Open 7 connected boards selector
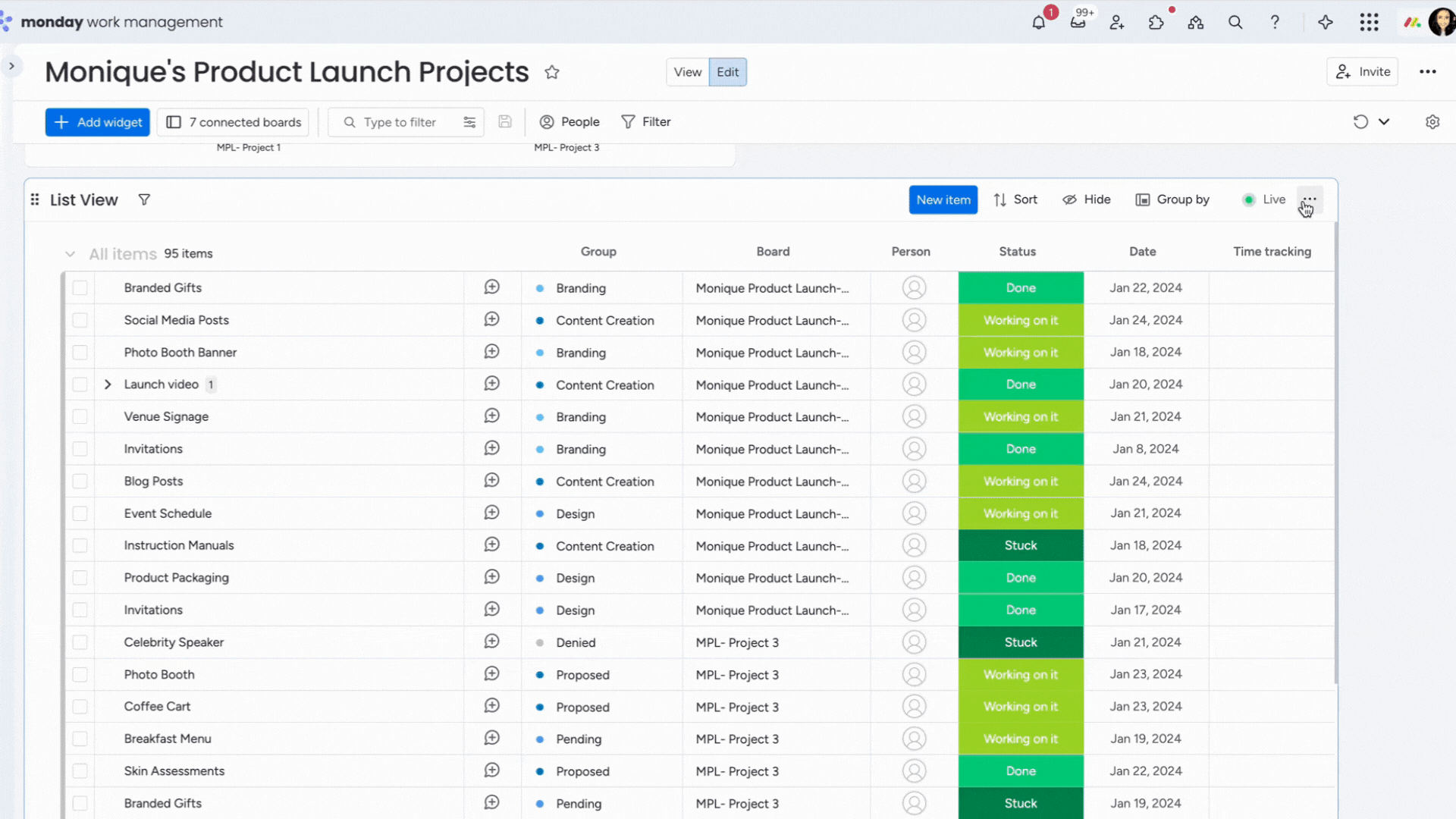The width and height of the screenshot is (1456, 819). point(234,122)
